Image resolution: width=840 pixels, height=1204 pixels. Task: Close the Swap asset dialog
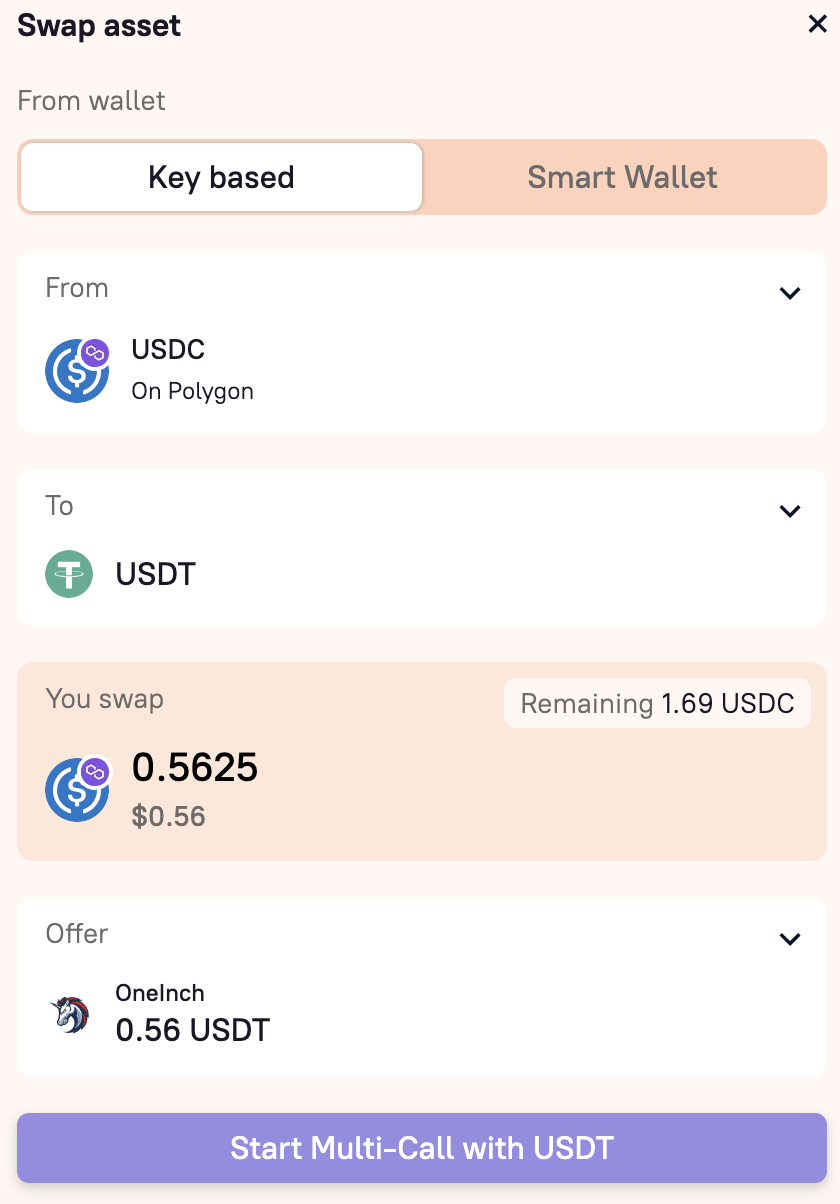point(817,25)
